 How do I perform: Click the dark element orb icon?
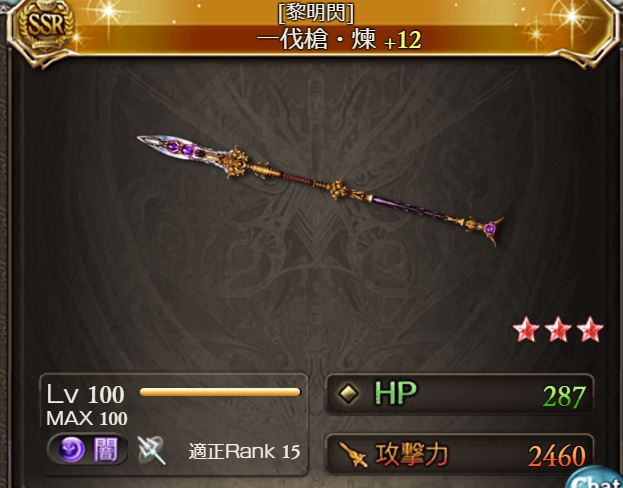point(72,450)
